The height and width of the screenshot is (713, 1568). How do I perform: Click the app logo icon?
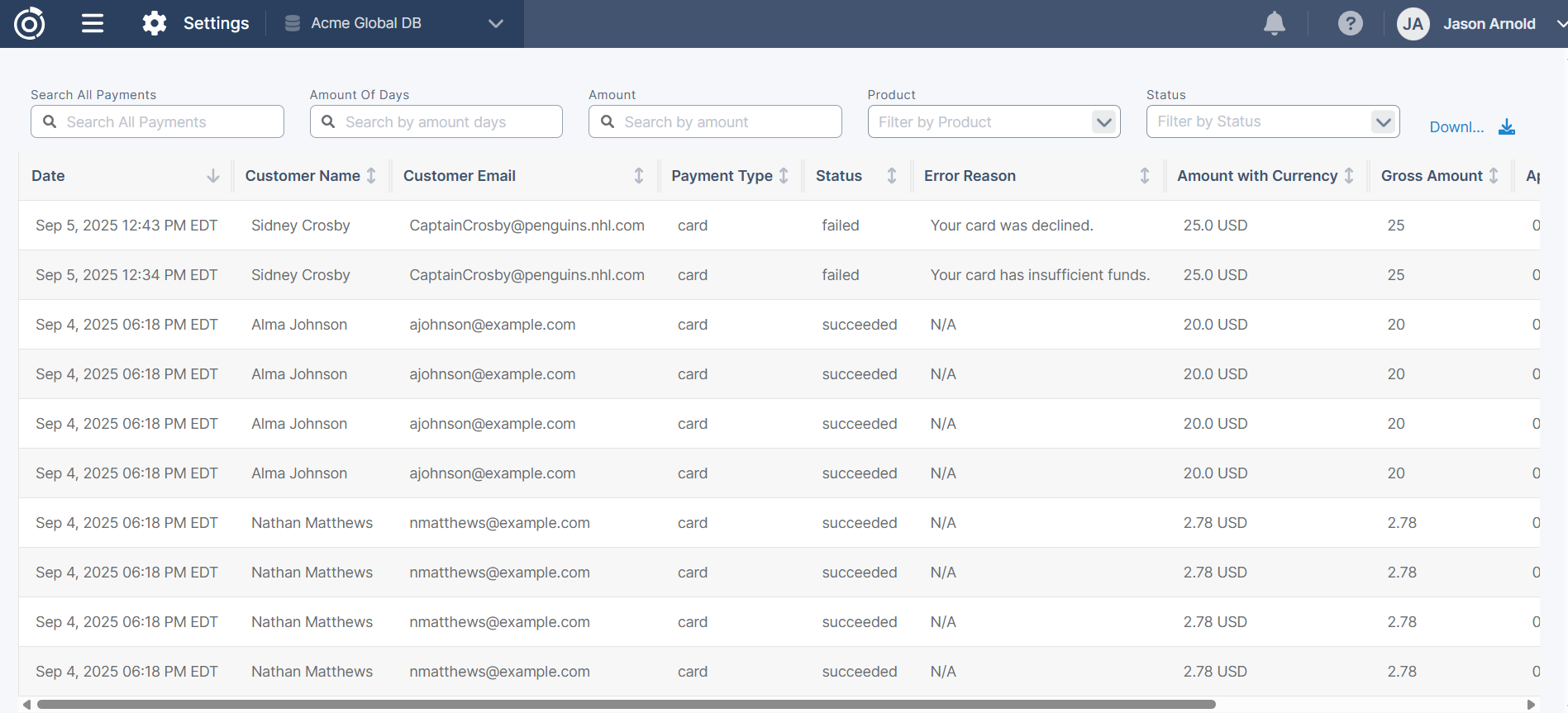pos(29,23)
